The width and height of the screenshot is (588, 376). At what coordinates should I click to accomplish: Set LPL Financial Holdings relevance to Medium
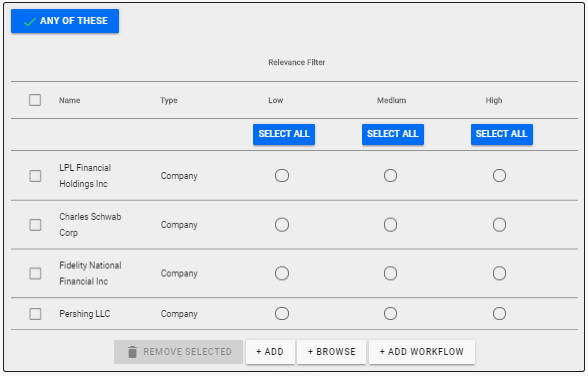tap(390, 175)
